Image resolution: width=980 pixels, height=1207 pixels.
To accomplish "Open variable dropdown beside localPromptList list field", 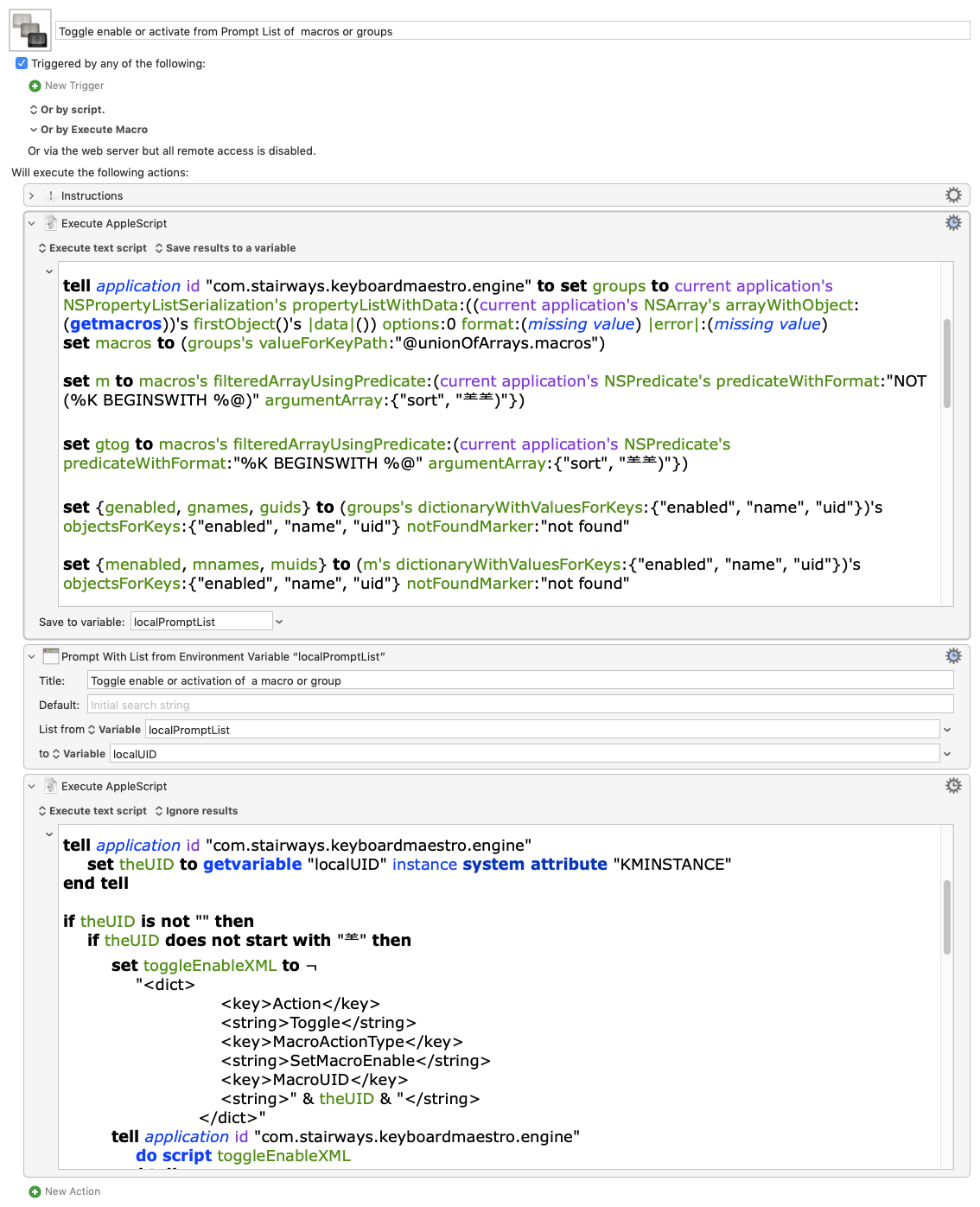I will [947, 730].
